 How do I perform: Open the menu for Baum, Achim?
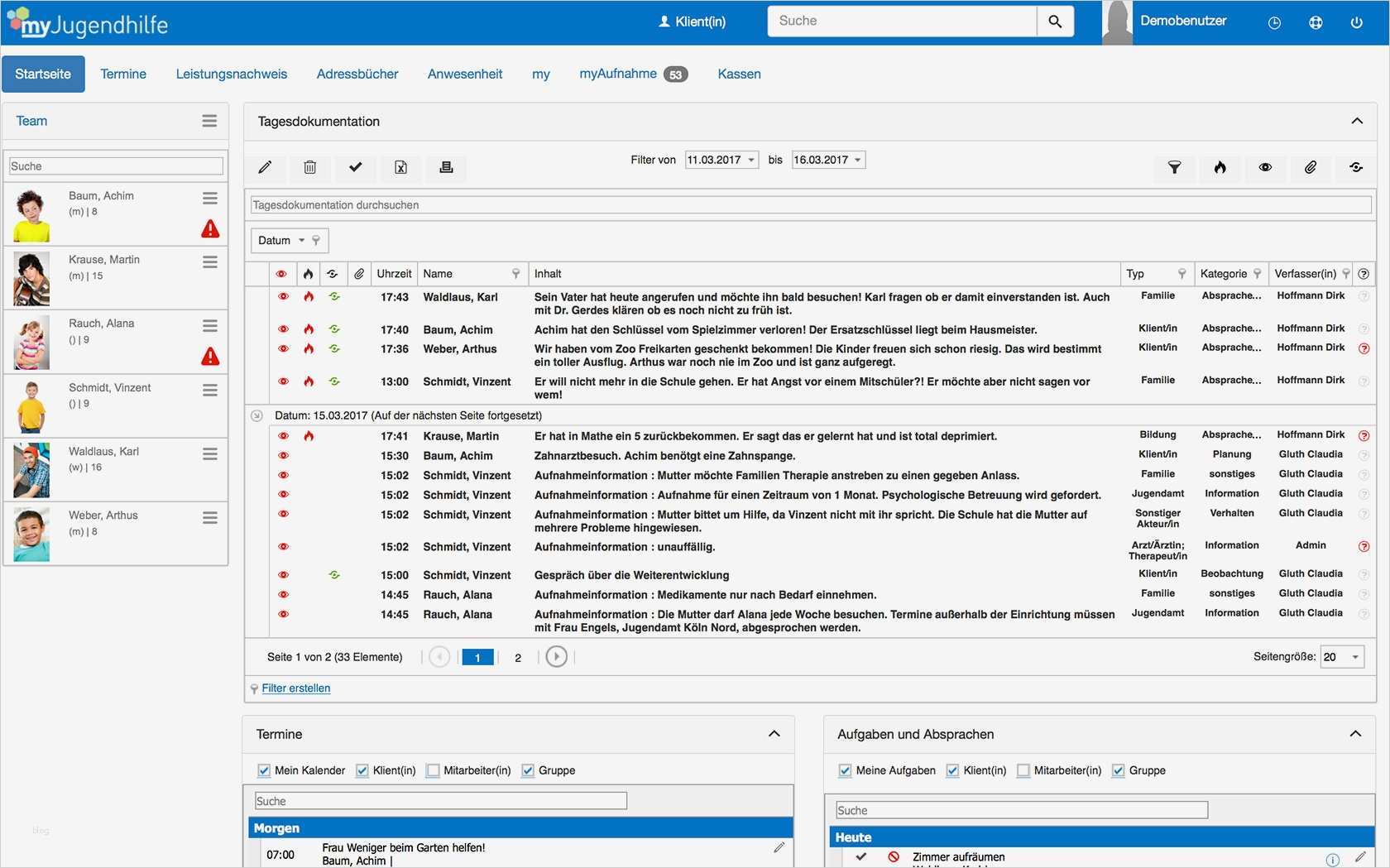(210, 198)
